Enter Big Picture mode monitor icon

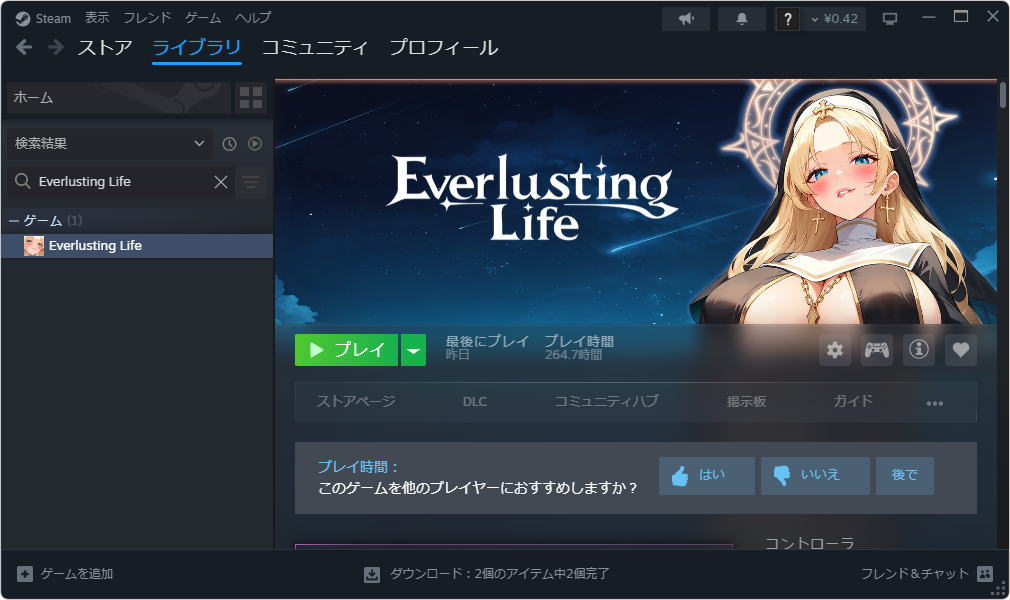(x=890, y=19)
